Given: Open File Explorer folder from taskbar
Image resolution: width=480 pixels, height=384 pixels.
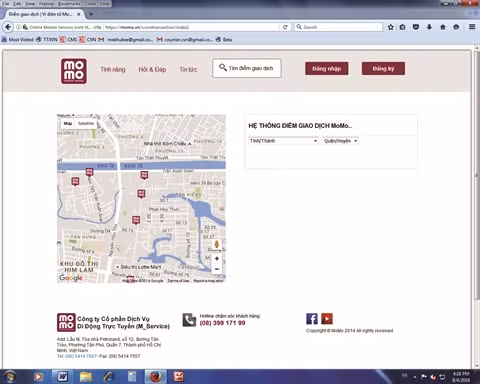Looking at the screenshot, I should click(86, 377).
